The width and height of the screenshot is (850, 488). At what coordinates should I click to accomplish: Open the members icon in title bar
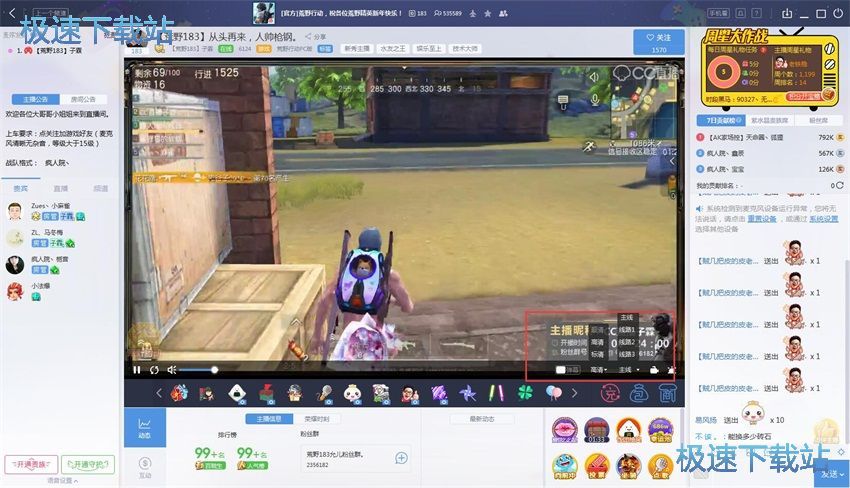[x=503, y=14]
